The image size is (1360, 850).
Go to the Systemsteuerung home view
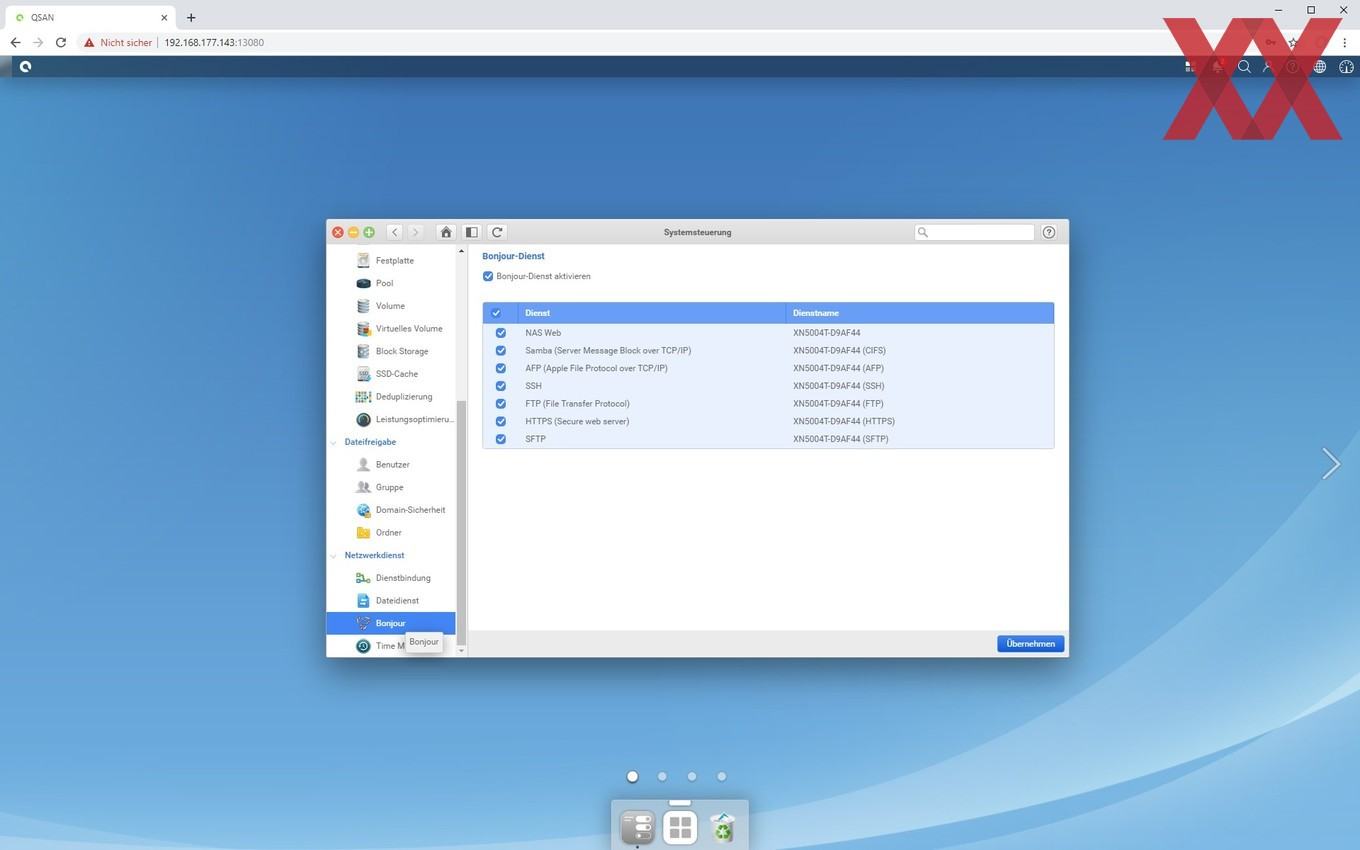(x=446, y=232)
